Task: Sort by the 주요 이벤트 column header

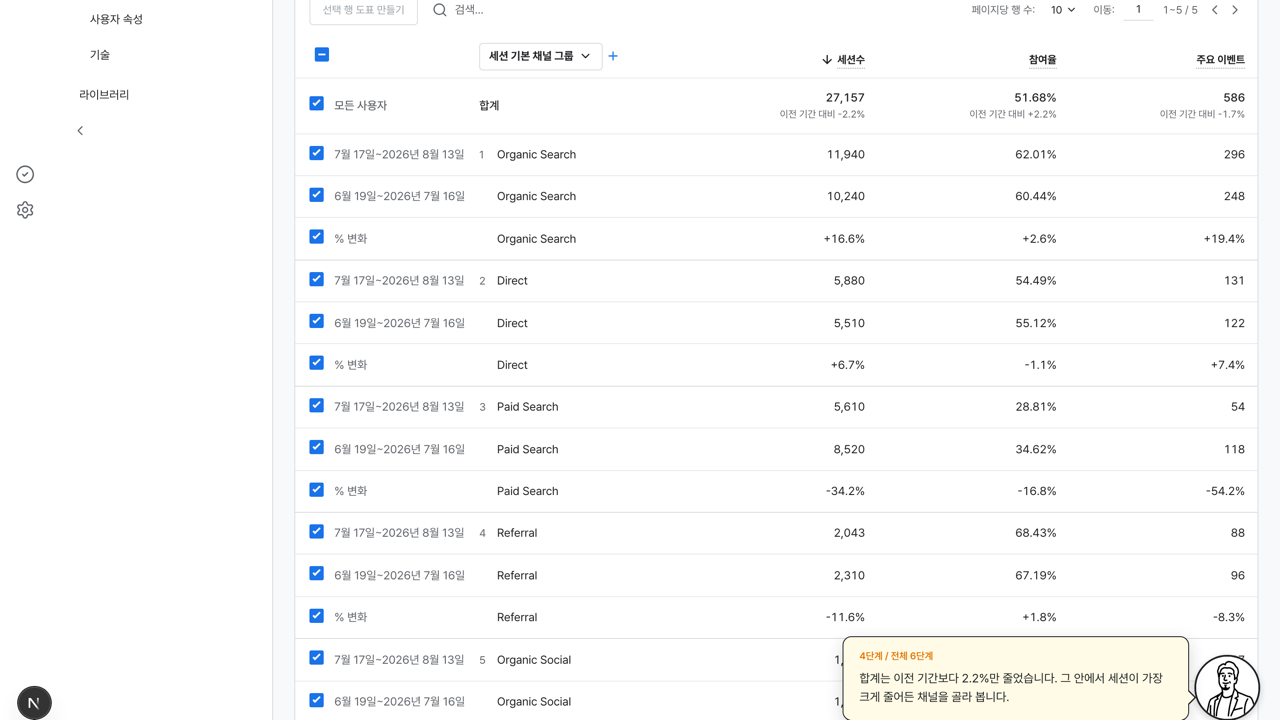Action: (1220, 60)
